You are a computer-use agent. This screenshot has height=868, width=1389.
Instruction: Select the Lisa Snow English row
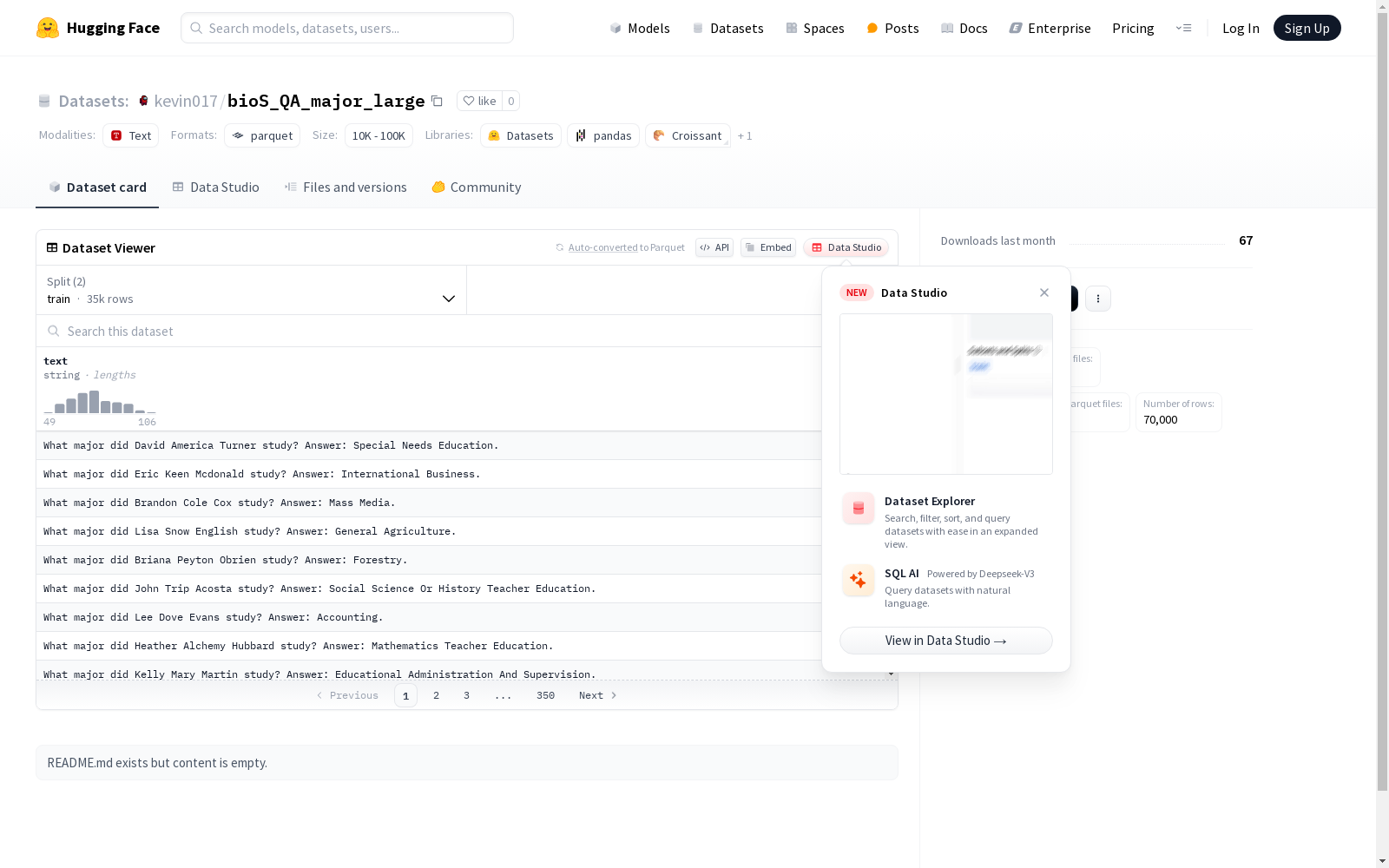tap(429, 531)
